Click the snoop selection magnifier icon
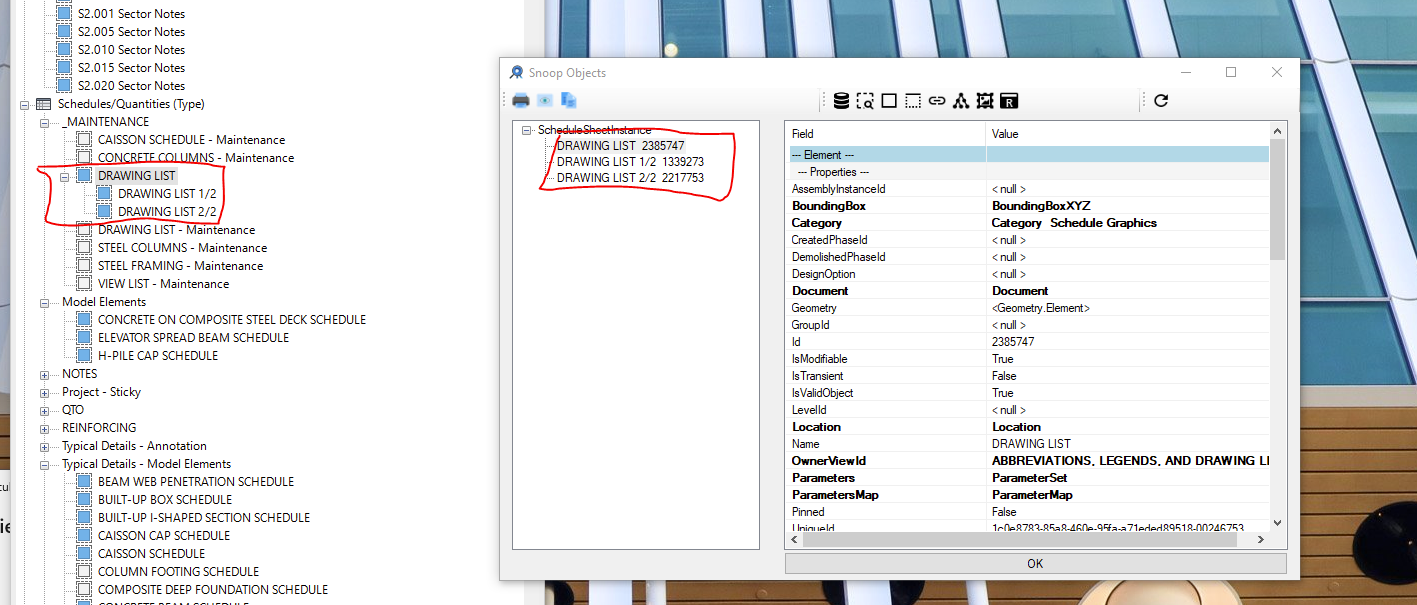 coord(866,100)
